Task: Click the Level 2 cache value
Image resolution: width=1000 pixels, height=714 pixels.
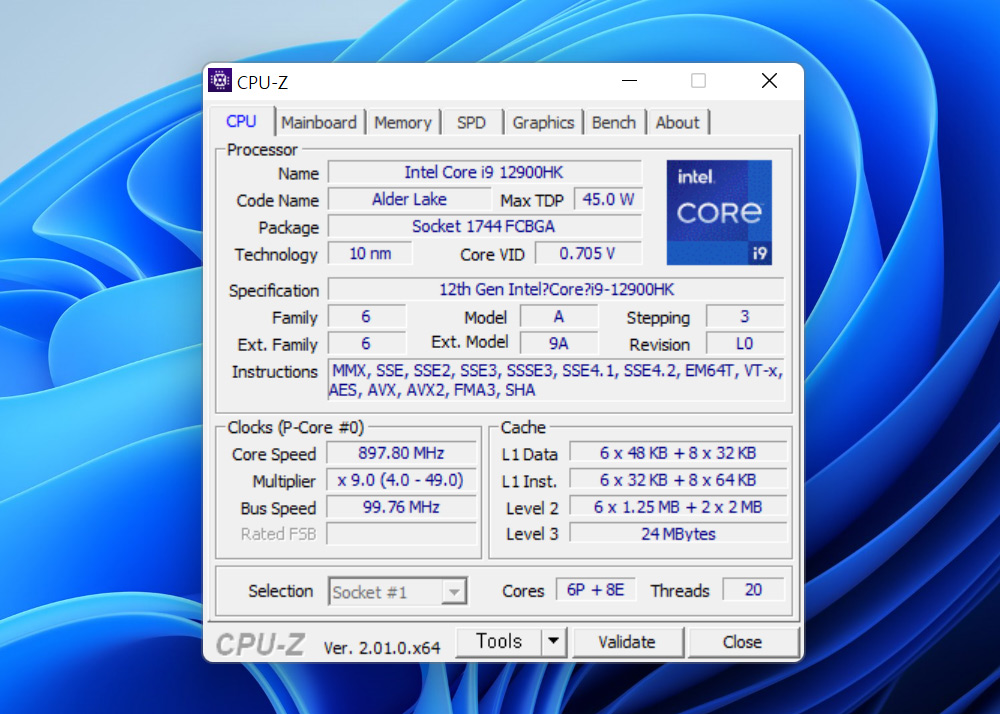Action: 678,507
